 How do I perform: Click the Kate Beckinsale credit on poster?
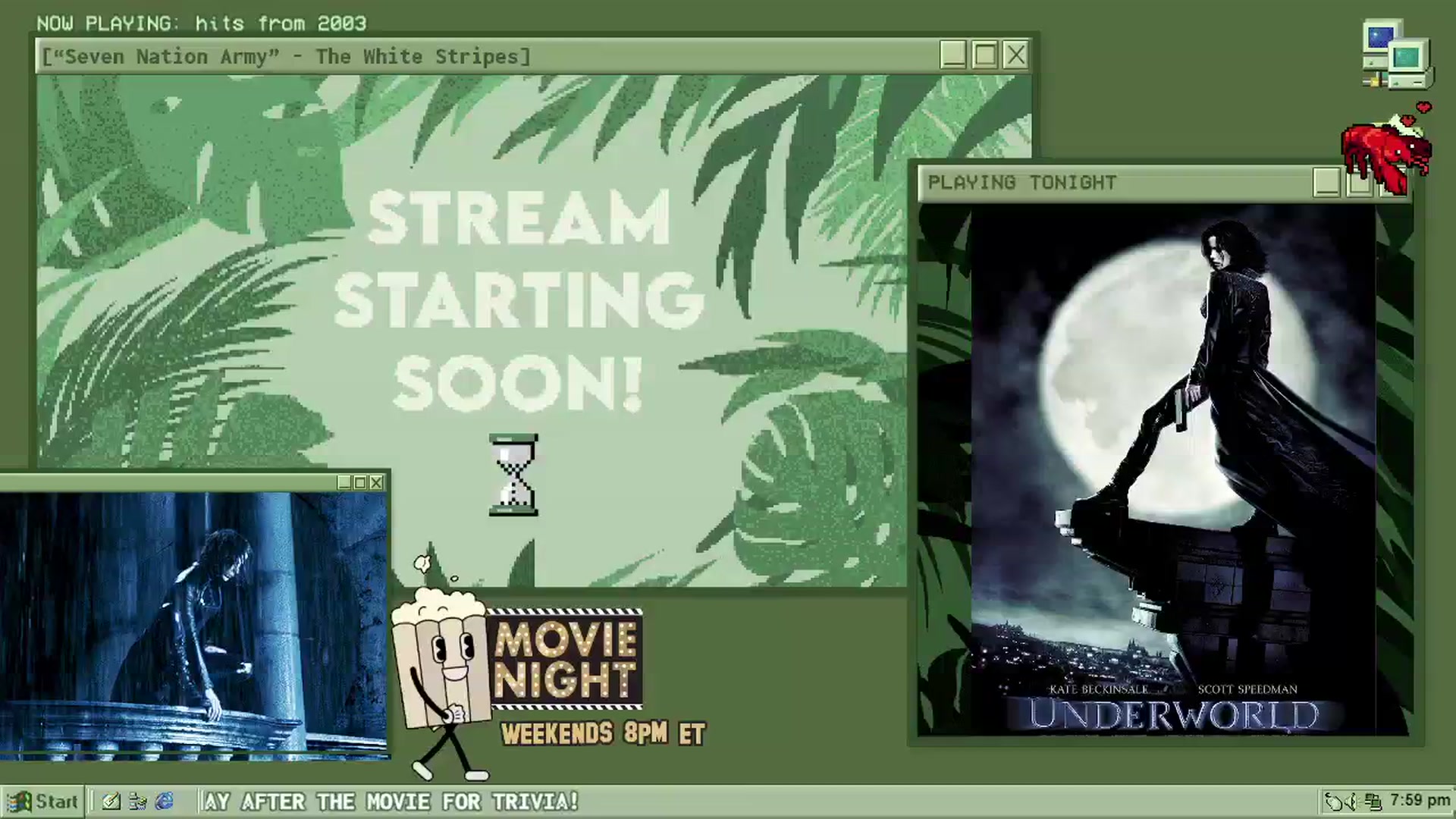tap(1098, 689)
